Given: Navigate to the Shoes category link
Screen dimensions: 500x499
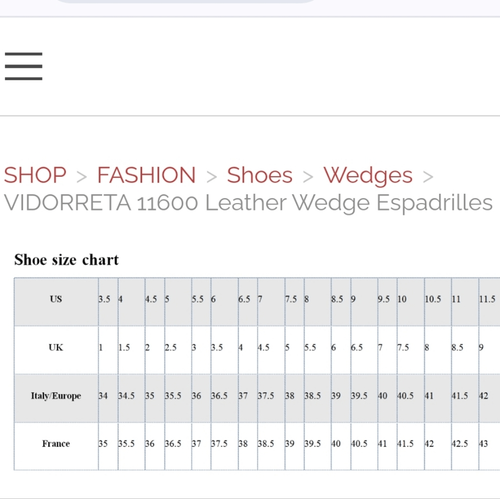Looking at the screenshot, I should (x=260, y=175).
